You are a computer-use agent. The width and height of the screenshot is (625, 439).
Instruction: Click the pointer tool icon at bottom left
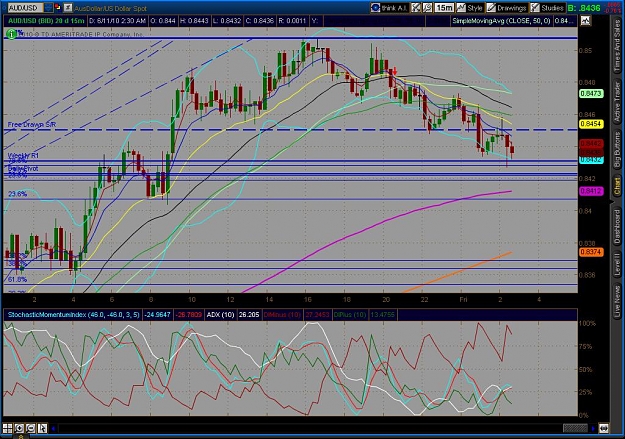coord(42,429)
